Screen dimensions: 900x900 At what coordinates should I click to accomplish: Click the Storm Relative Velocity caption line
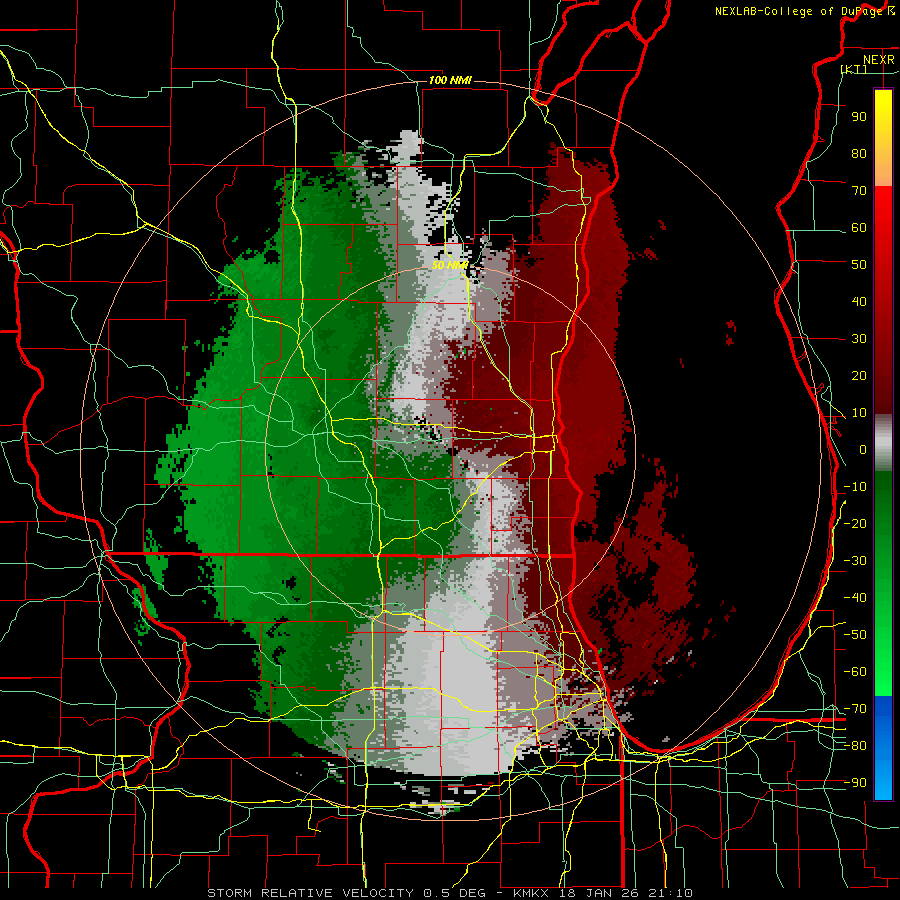450,893
